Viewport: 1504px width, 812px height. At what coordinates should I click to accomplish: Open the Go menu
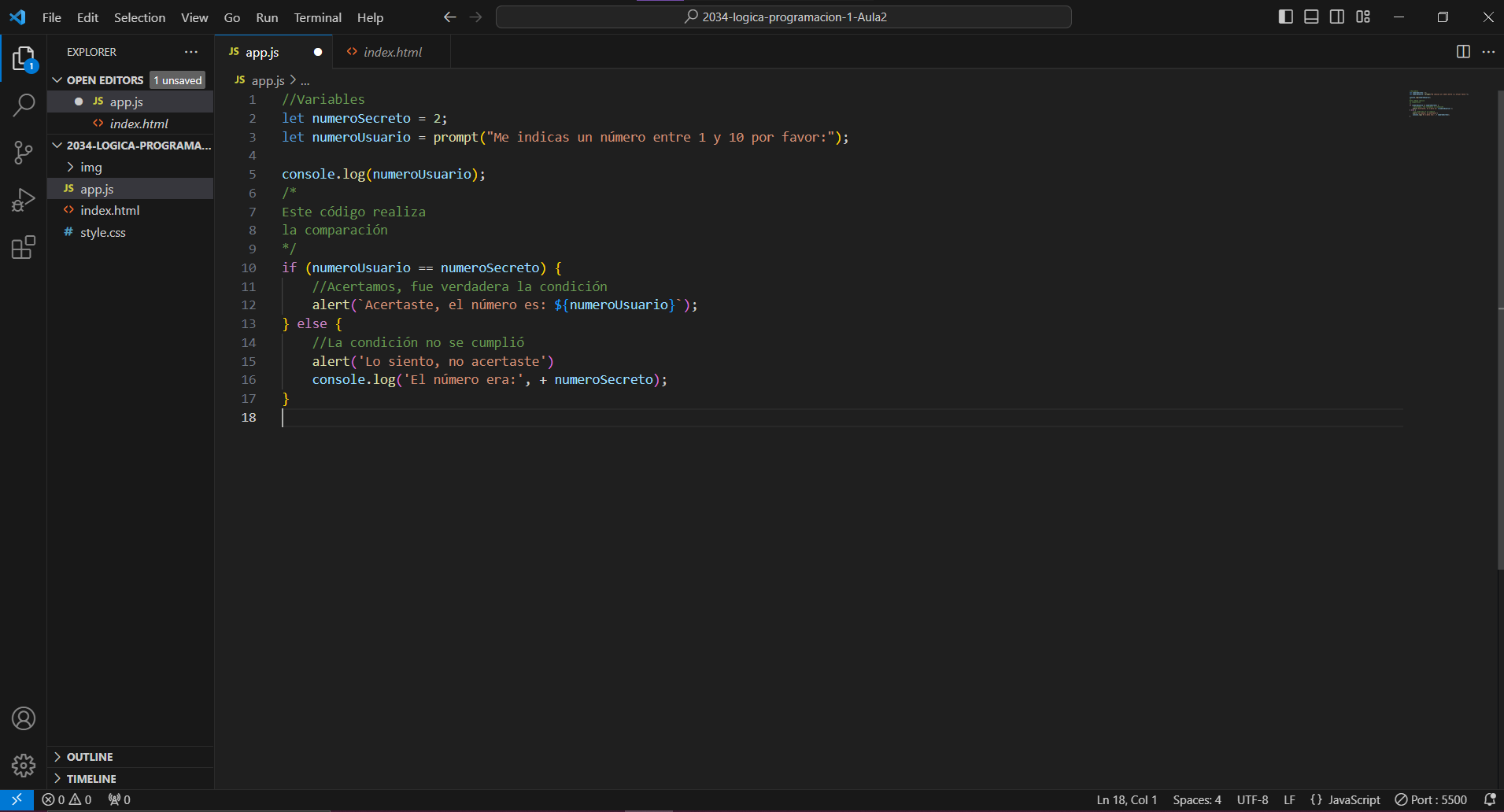[232, 17]
